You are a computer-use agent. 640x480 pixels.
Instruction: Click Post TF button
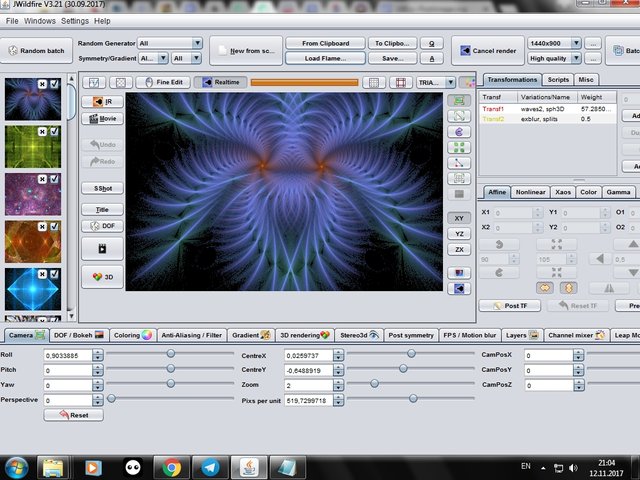pos(509,305)
